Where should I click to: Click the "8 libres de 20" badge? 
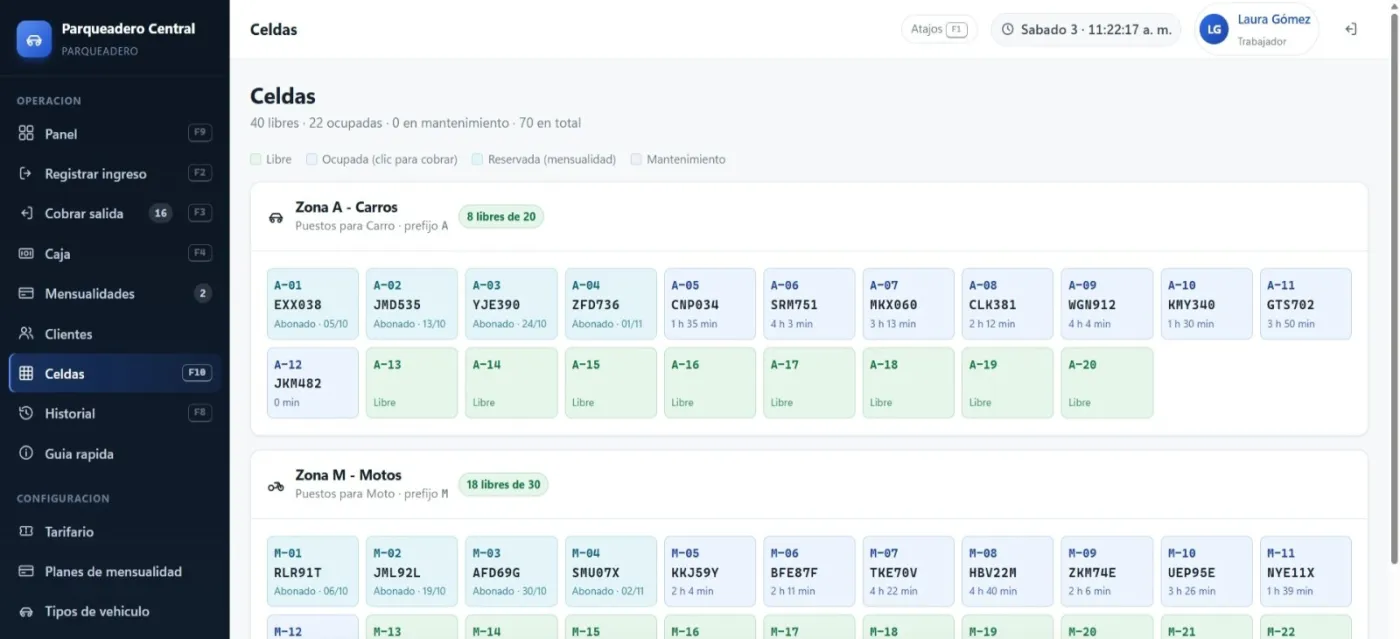pyautogui.click(x=501, y=217)
